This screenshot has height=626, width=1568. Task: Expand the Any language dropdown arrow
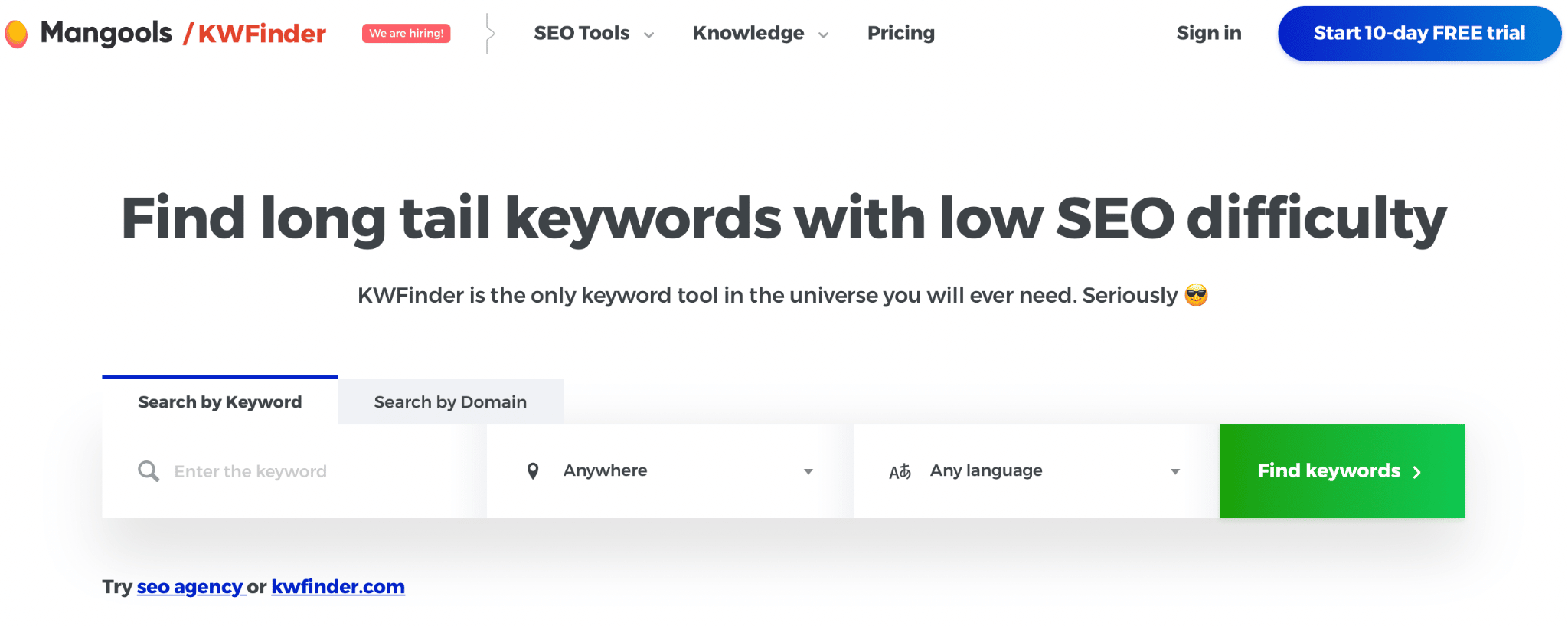(1175, 472)
